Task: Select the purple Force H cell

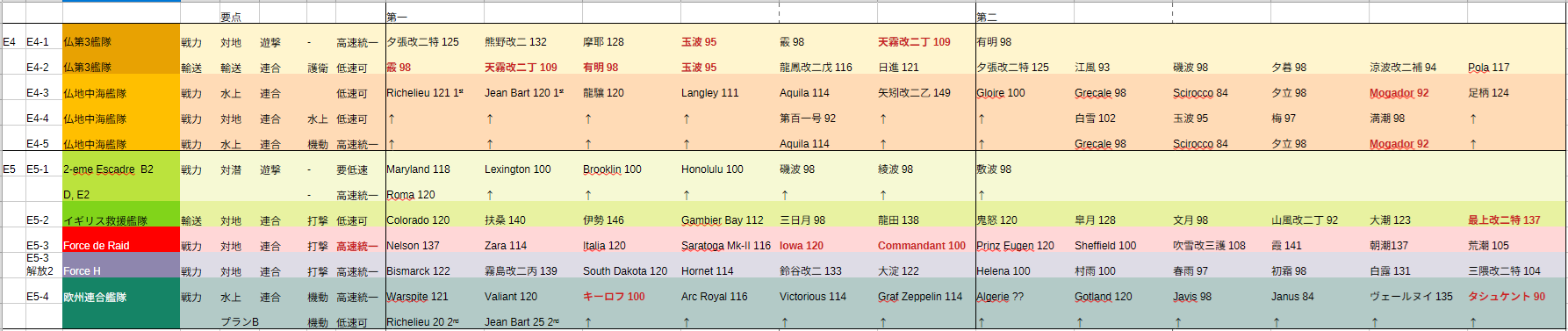Action: tap(121, 271)
